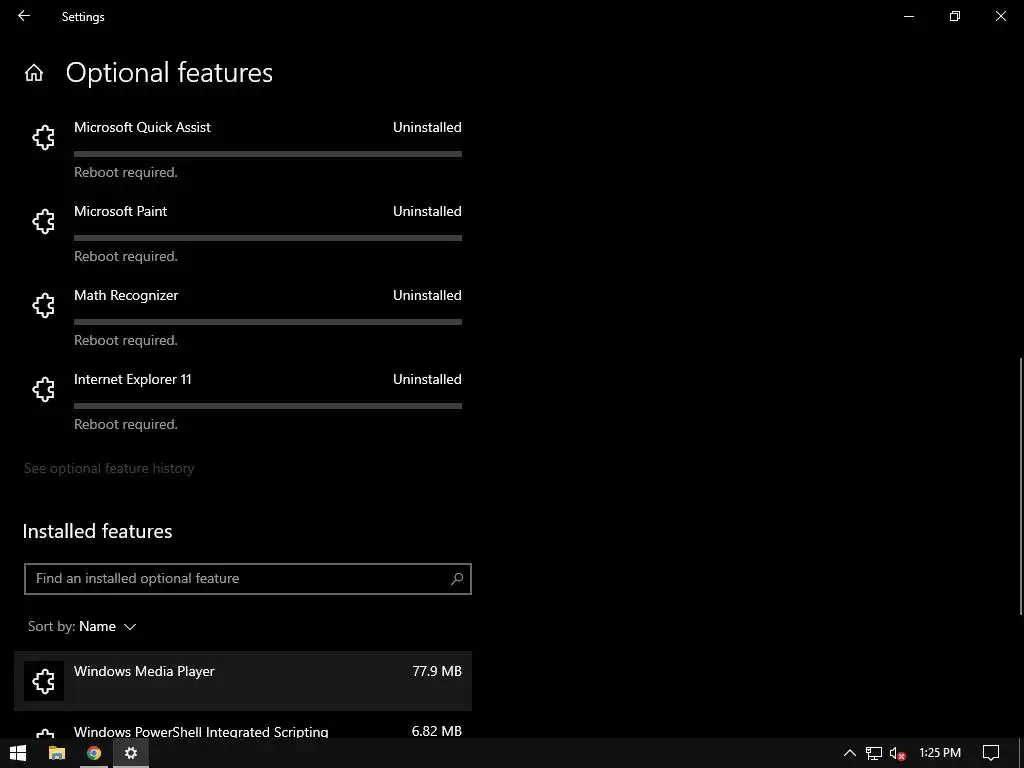Open the Sort by Name dropdown
This screenshot has width=1024, height=768.
82,626
